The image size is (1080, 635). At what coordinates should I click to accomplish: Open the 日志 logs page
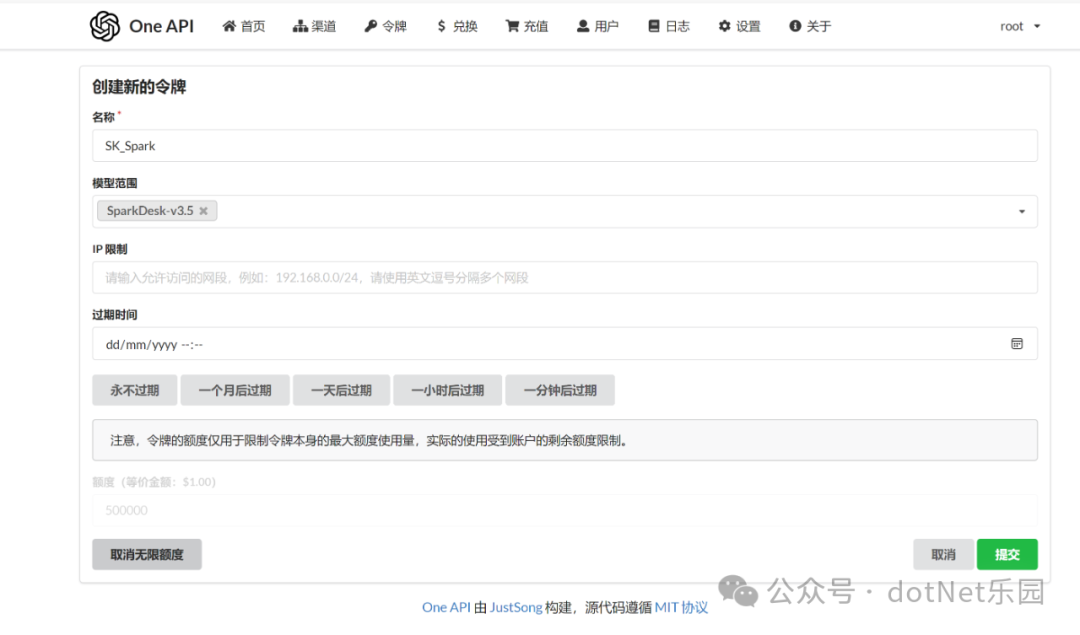669,26
